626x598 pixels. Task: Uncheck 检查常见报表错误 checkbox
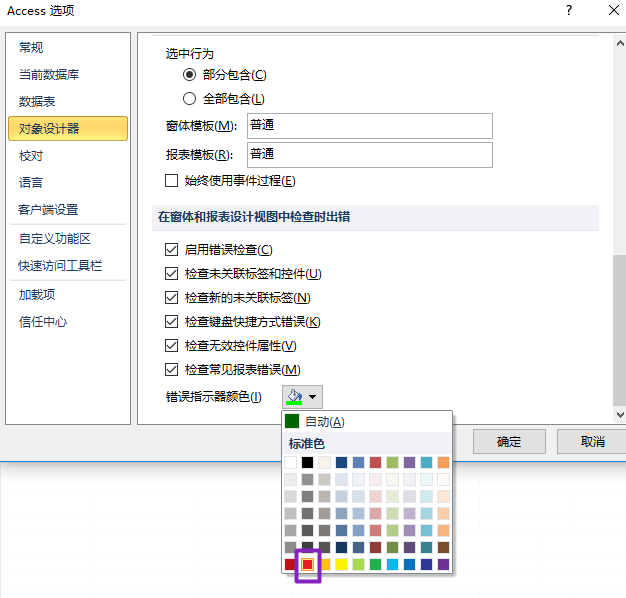click(x=172, y=370)
